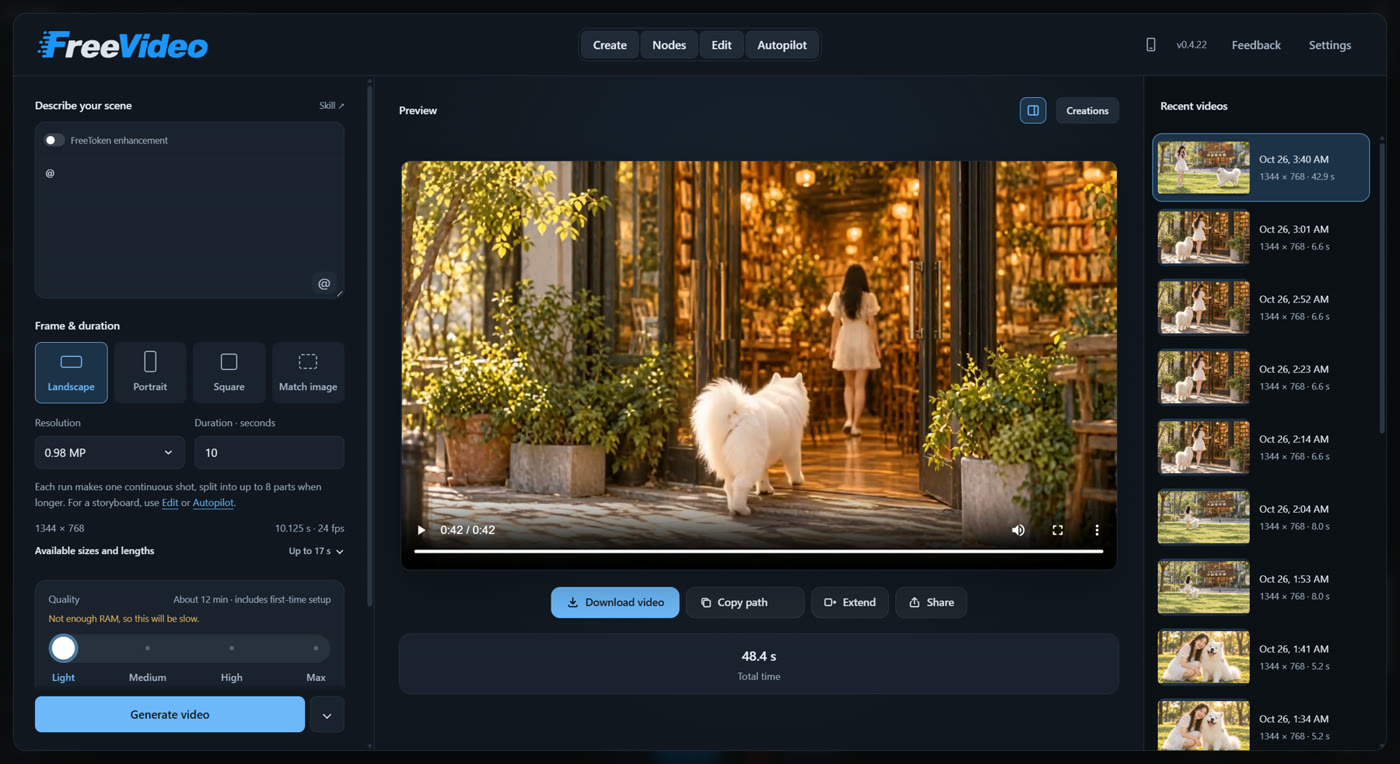
Task: Toggle the split preview layout icon
Action: point(1033,110)
